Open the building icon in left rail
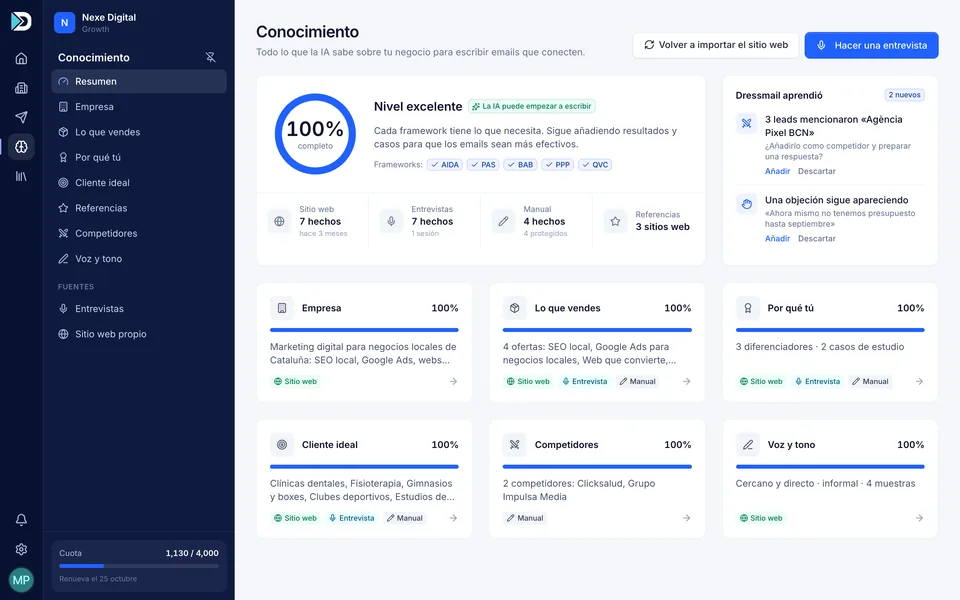The height and width of the screenshot is (600, 960). tap(21, 88)
